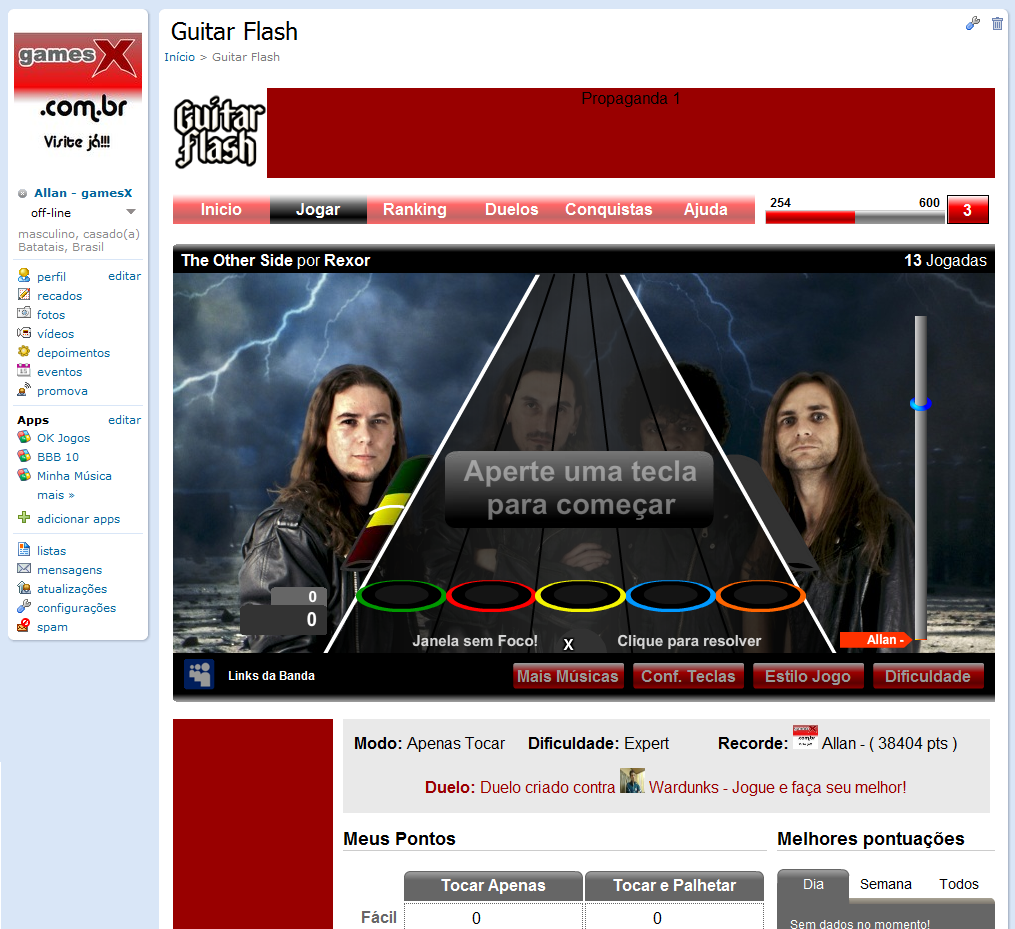Viewport: 1015px width, 929px height.
Task: Click the blue fret button
Action: point(671,595)
